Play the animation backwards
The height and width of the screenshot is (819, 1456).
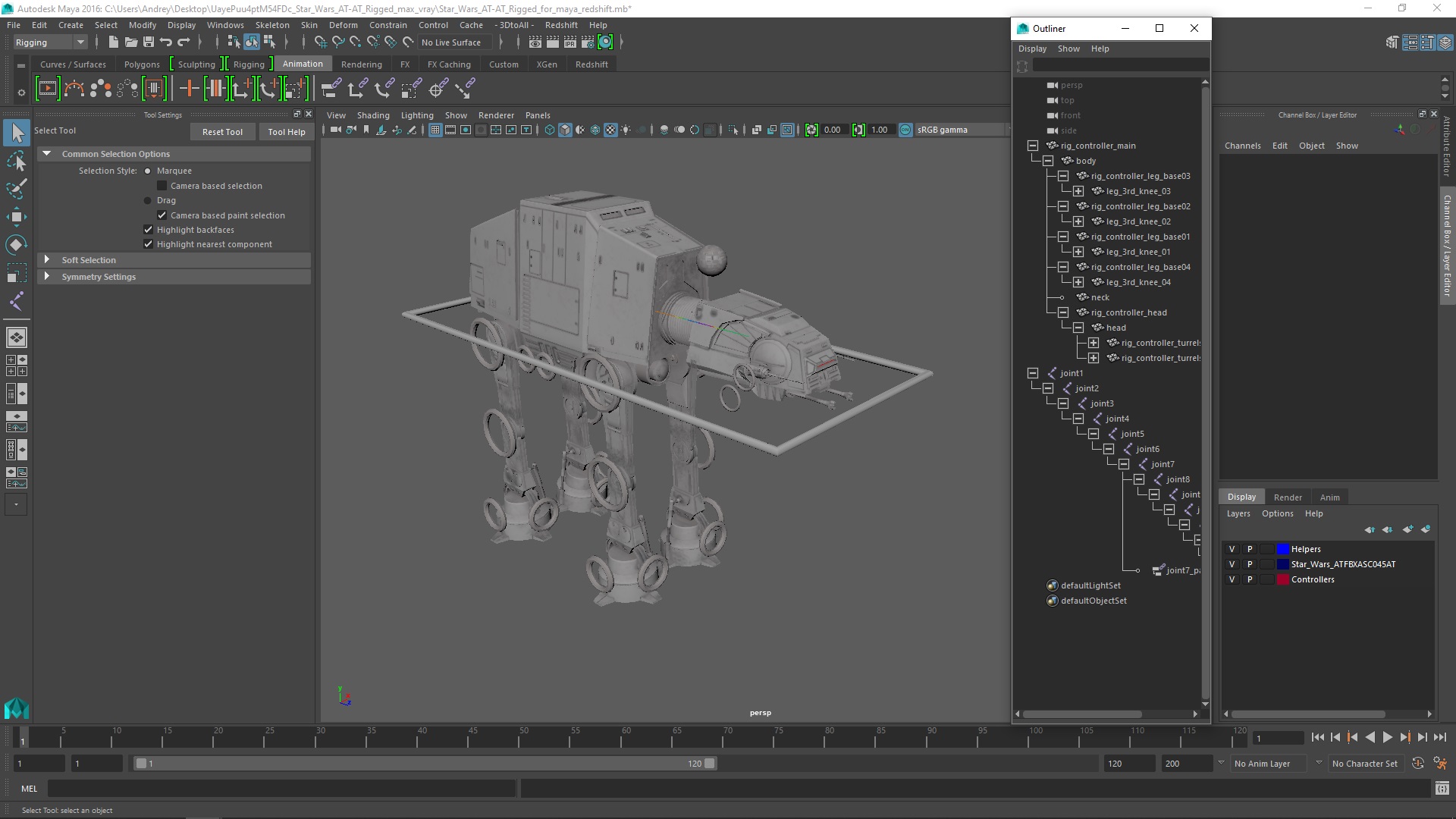pos(1370,737)
